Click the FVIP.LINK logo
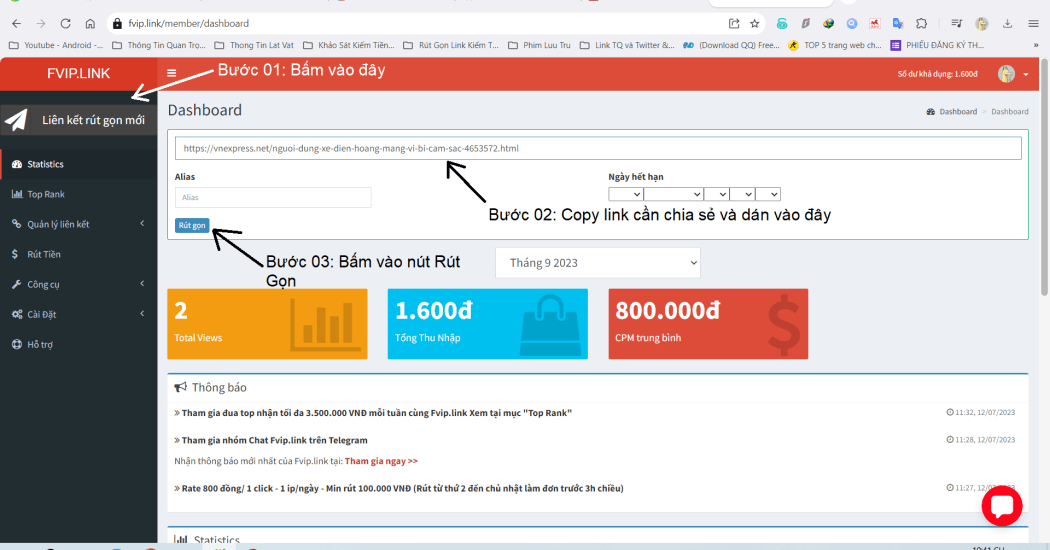Screen dimensions: 1050x550 (78, 74)
